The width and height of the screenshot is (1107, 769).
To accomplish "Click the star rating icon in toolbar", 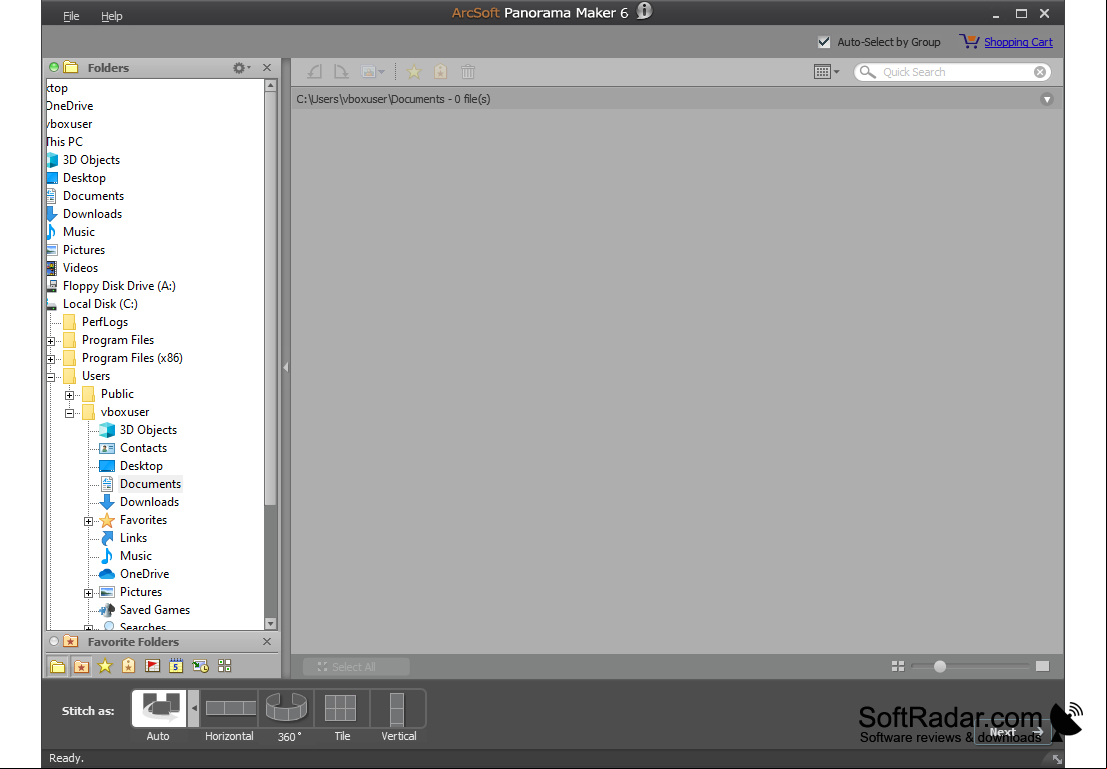I will [x=414, y=71].
